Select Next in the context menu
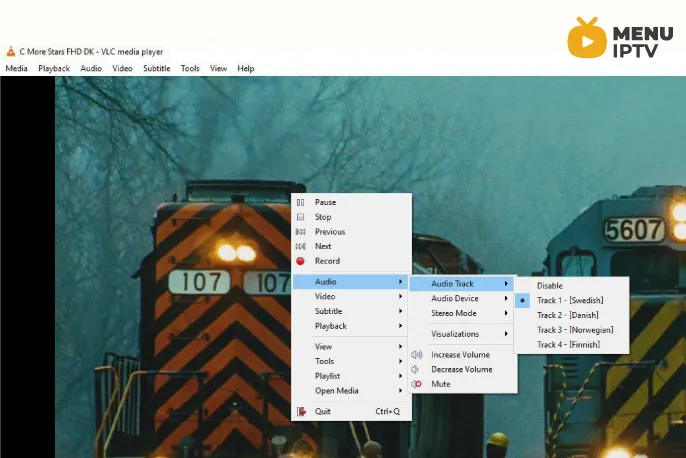Screen dimensions: 686x458 [x=351, y=246]
